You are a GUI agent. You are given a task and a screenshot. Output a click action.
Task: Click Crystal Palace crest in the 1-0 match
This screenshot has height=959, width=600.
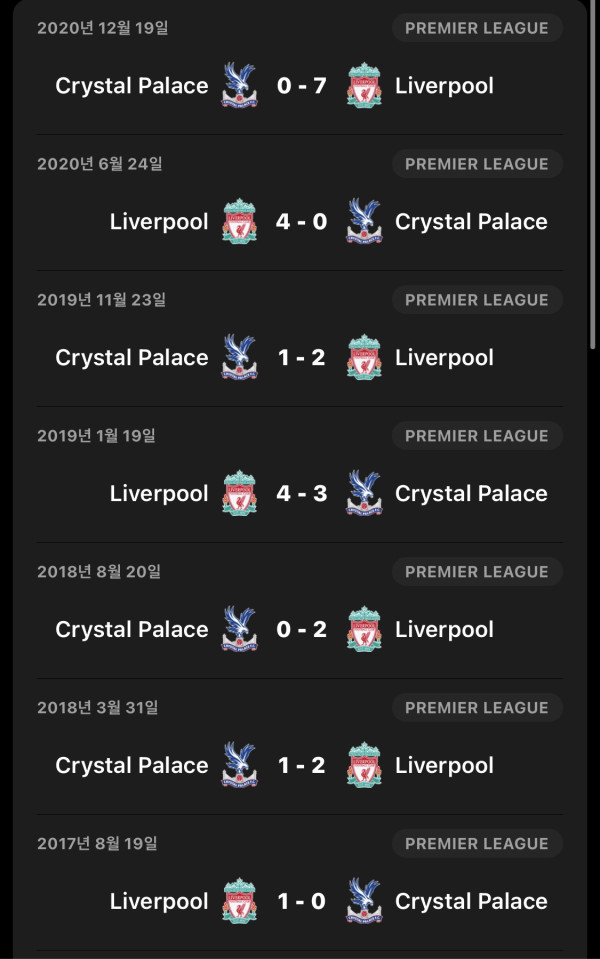364,900
